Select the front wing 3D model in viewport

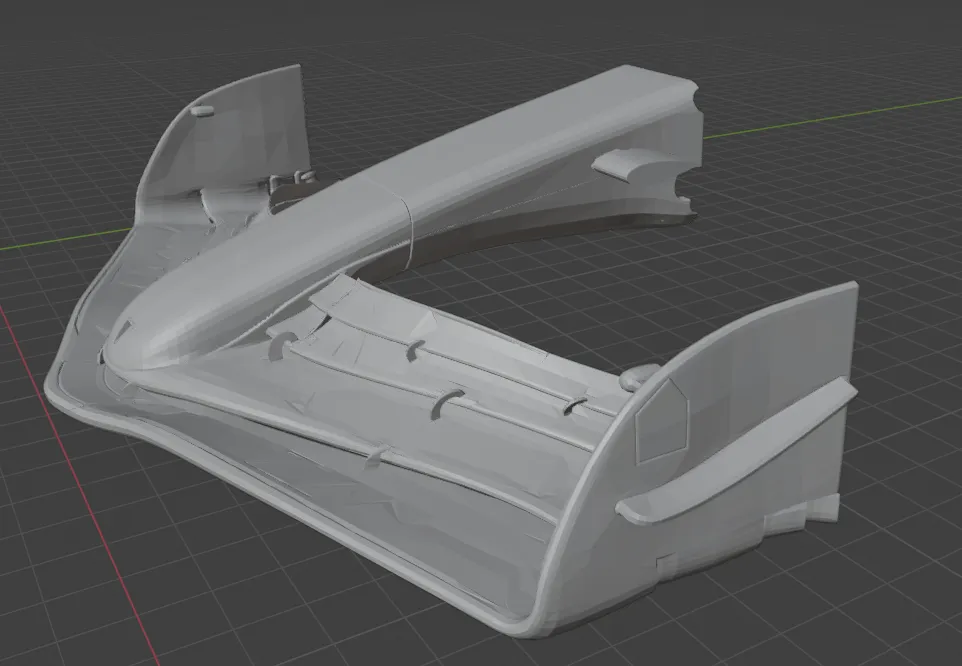pos(450,351)
